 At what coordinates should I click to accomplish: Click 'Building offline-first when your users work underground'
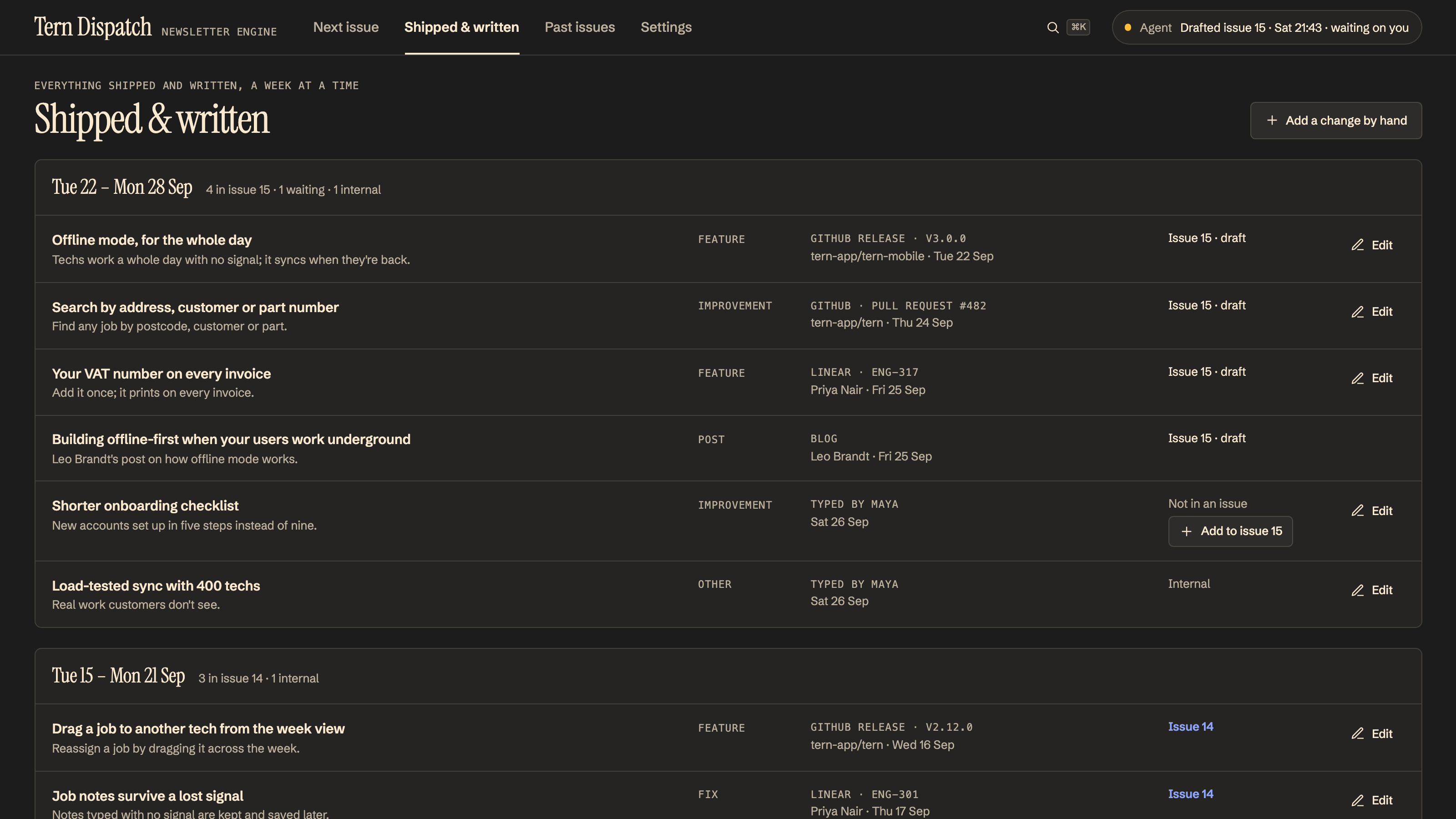(231, 440)
